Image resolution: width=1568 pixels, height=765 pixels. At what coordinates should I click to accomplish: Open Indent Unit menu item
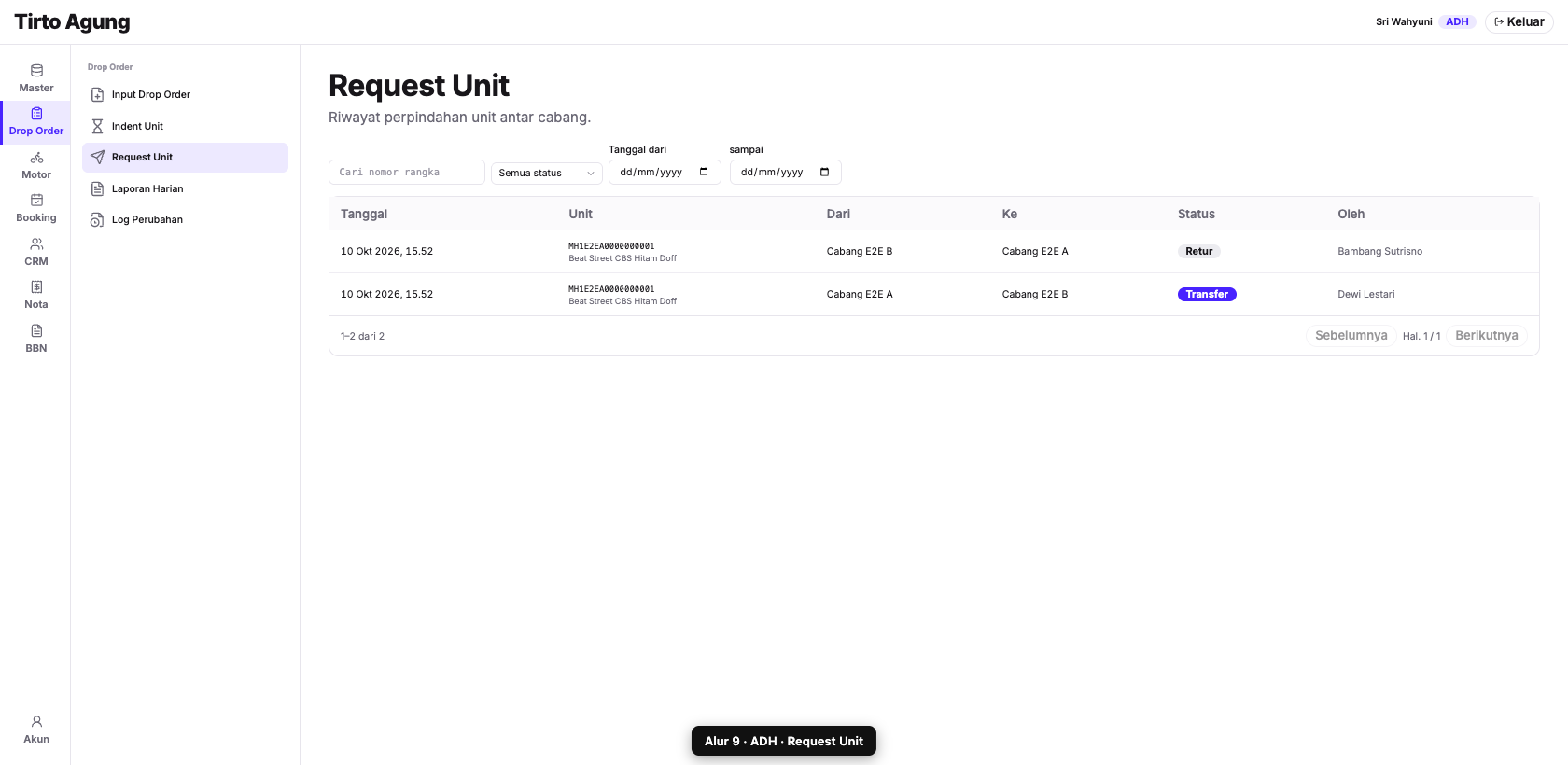[185, 126]
